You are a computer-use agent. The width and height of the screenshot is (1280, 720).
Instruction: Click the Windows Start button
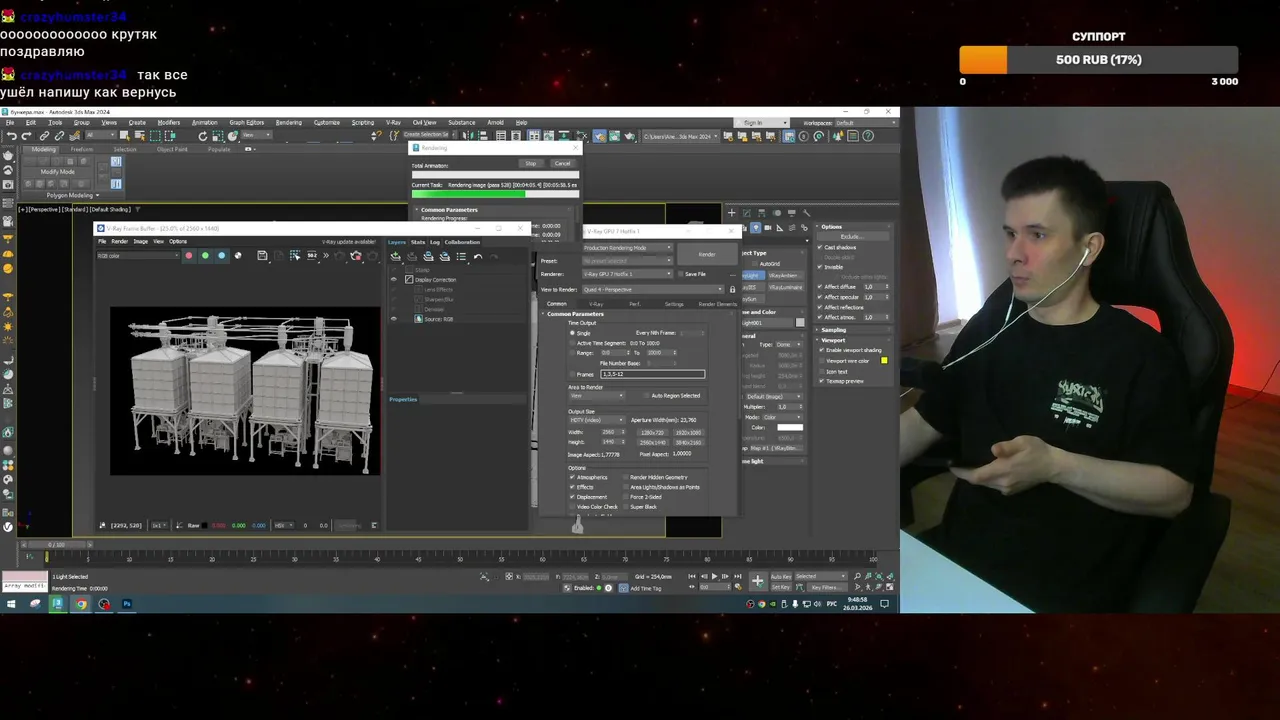(x=11, y=604)
